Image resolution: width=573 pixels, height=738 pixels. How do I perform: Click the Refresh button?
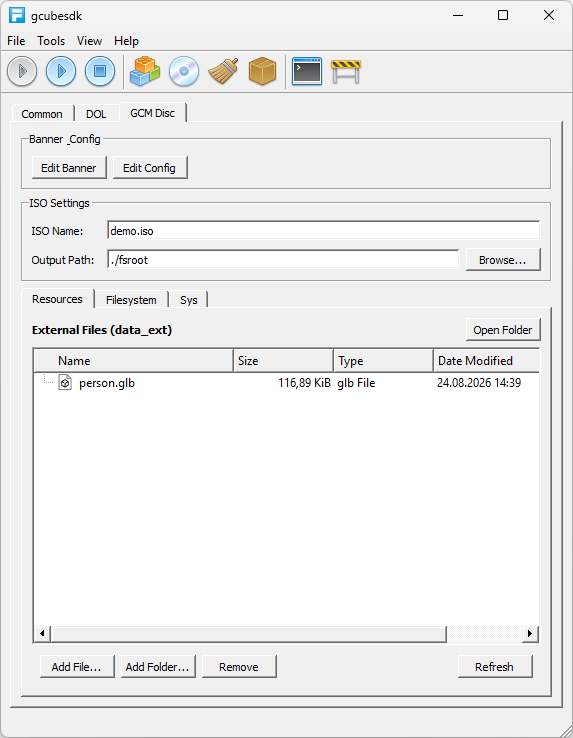[495, 666]
